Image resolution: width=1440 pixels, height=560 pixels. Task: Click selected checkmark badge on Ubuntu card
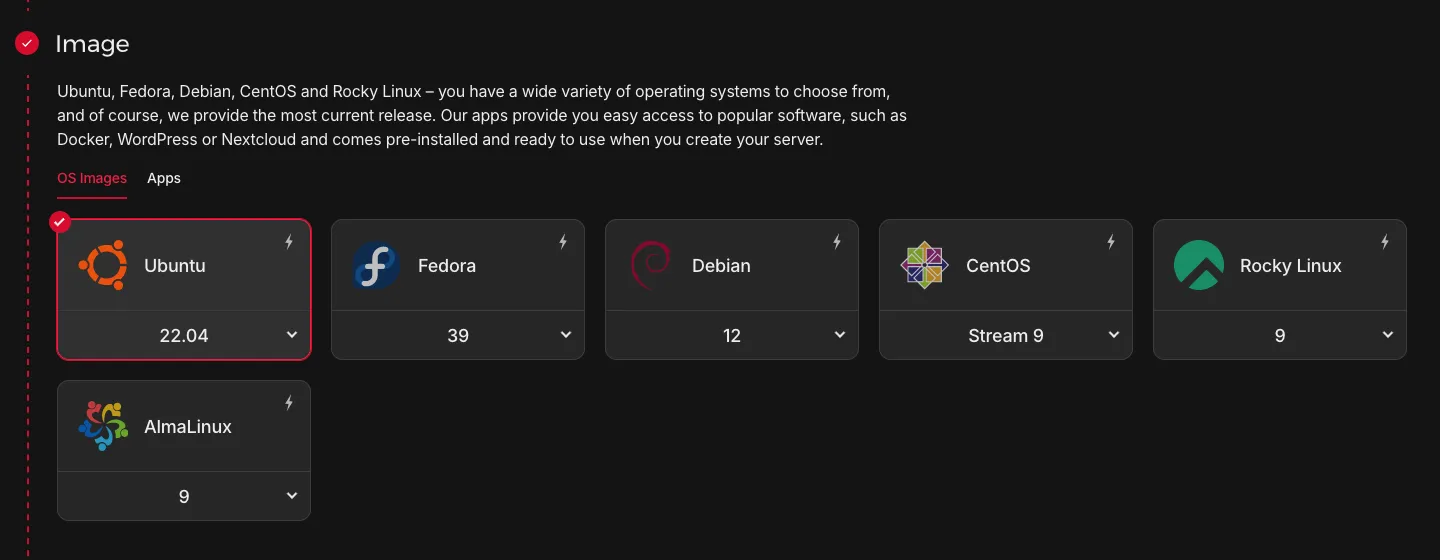[60, 221]
